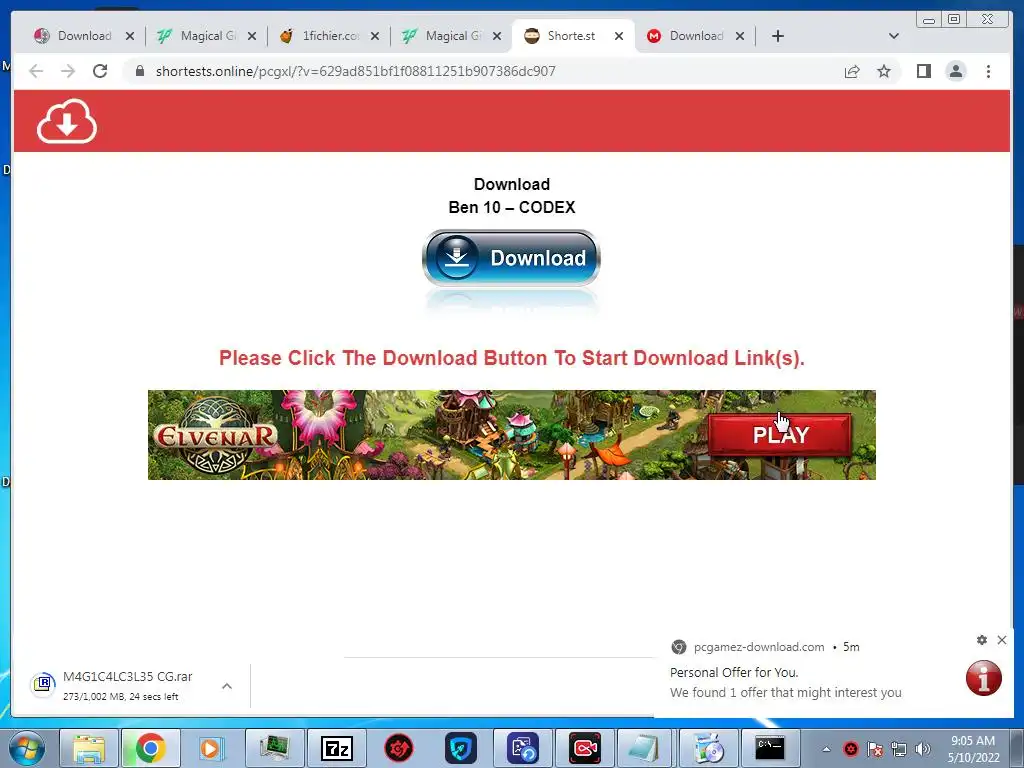Click the white cloud download logo
This screenshot has height=768, width=1024.
[x=67, y=121]
